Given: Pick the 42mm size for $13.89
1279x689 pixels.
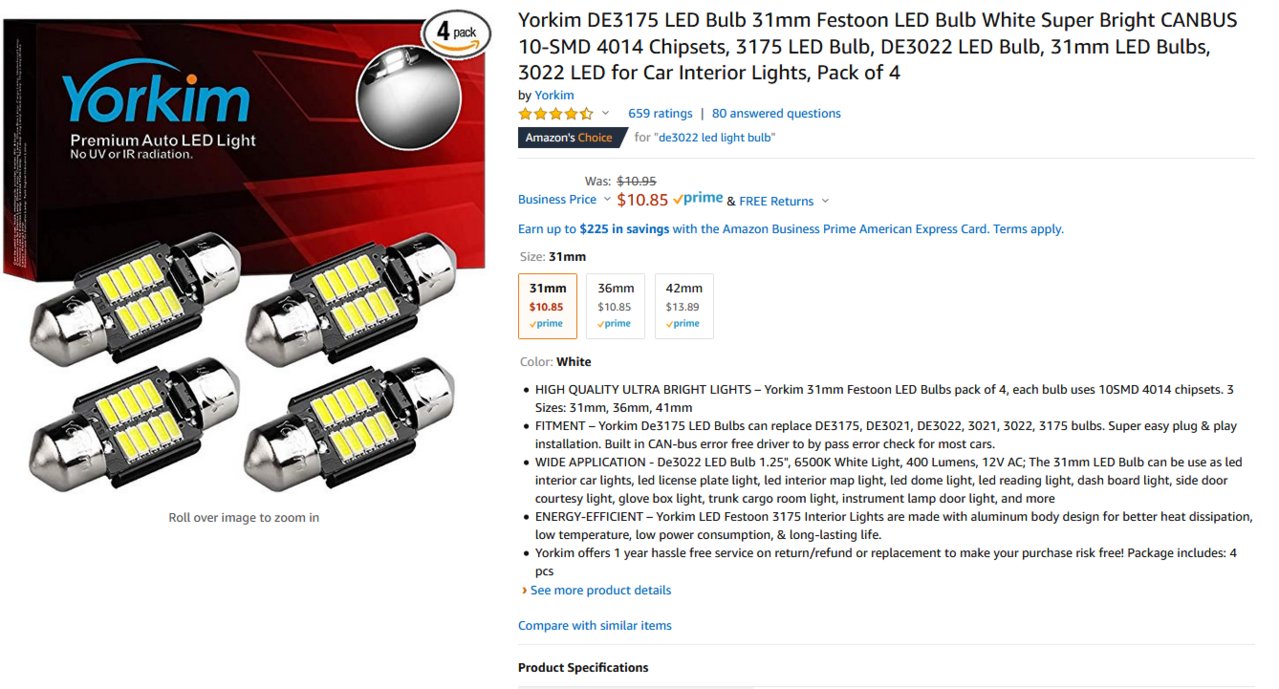Looking at the screenshot, I should tap(684, 306).
